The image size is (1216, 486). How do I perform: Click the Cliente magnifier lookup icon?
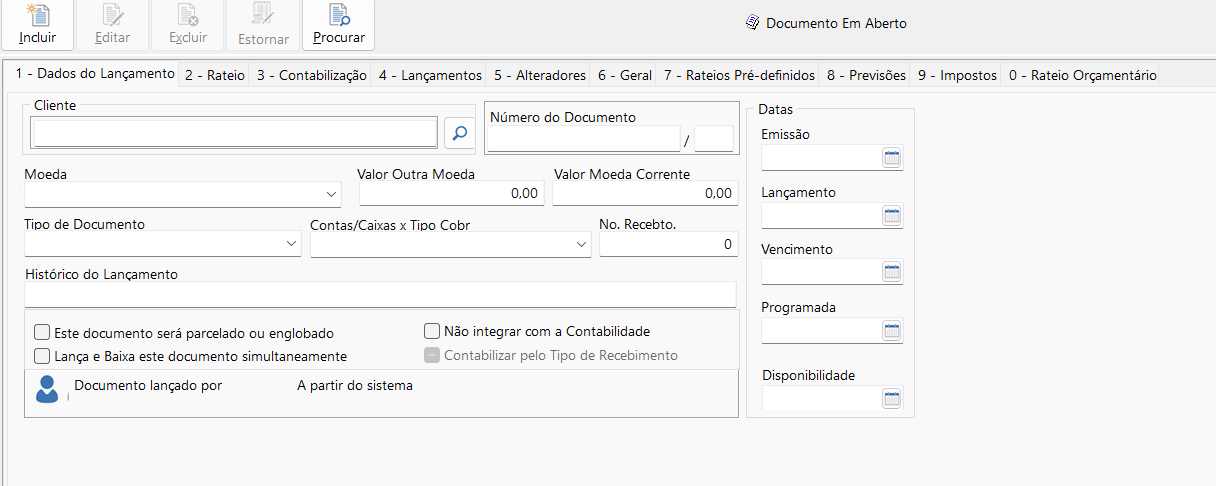point(458,132)
